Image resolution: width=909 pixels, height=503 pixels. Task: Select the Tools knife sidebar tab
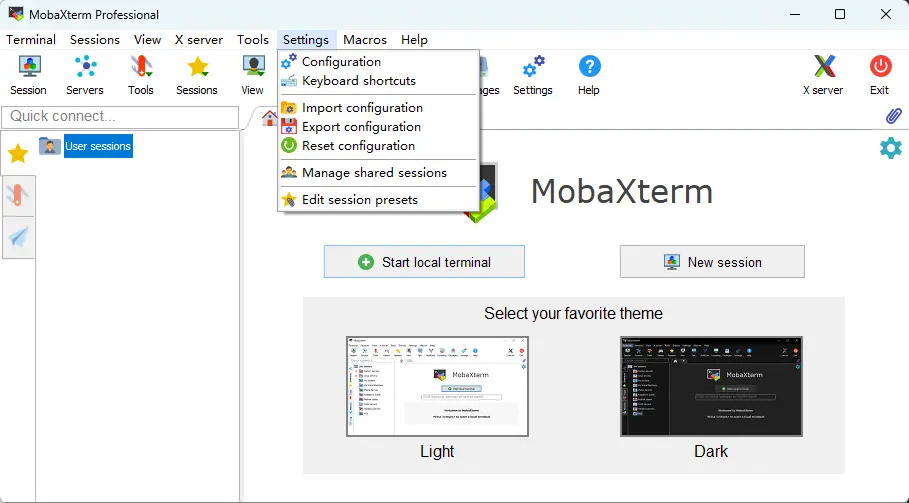[18, 196]
